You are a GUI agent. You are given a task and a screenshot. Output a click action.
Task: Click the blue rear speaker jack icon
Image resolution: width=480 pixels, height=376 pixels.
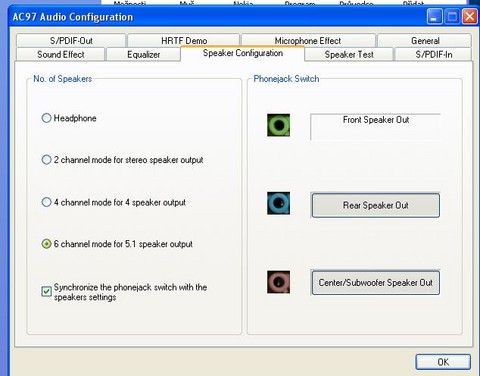(278, 203)
